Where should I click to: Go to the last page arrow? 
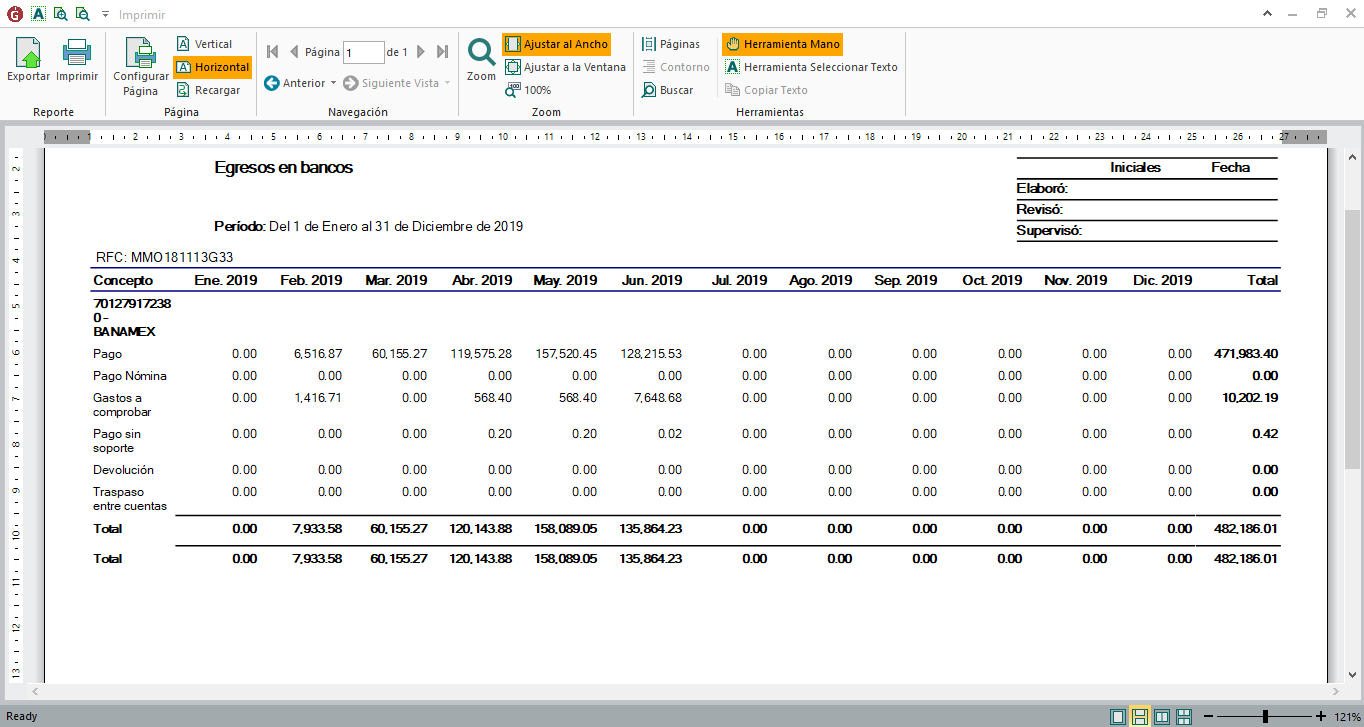442,52
